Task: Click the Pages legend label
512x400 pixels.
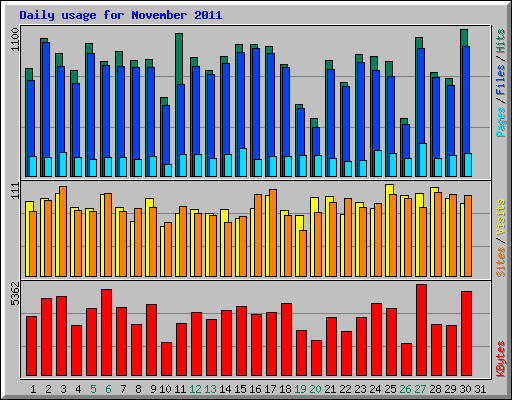Action: click(x=501, y=122)
